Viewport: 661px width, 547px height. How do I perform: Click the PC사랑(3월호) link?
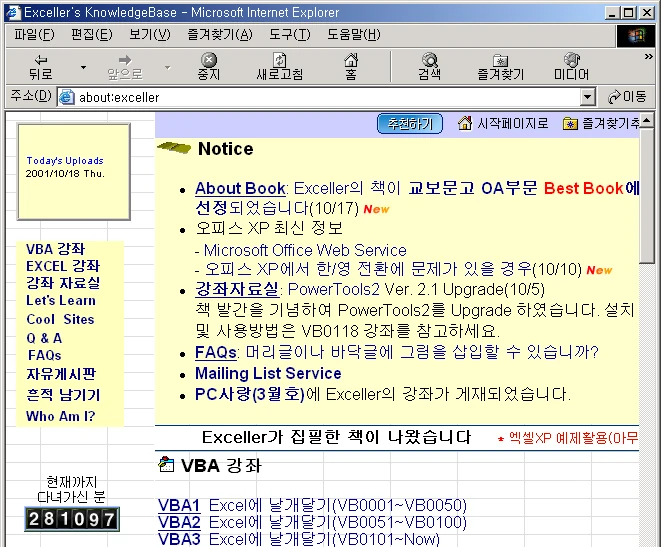click(x=250, y=394)
